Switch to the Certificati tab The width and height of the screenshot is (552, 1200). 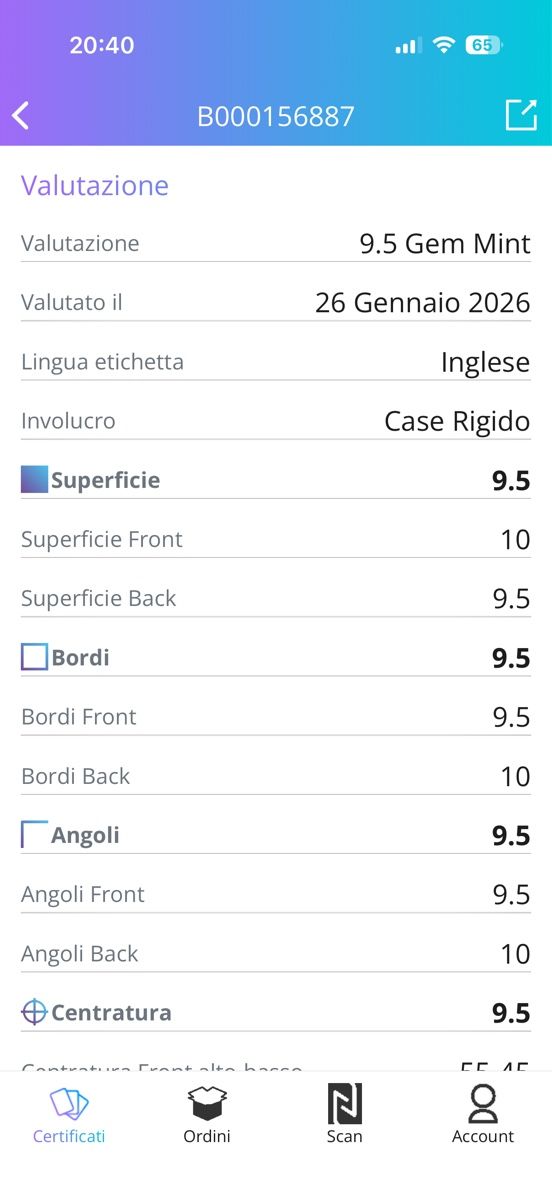pyautogui.click(x=69, y=1116)
